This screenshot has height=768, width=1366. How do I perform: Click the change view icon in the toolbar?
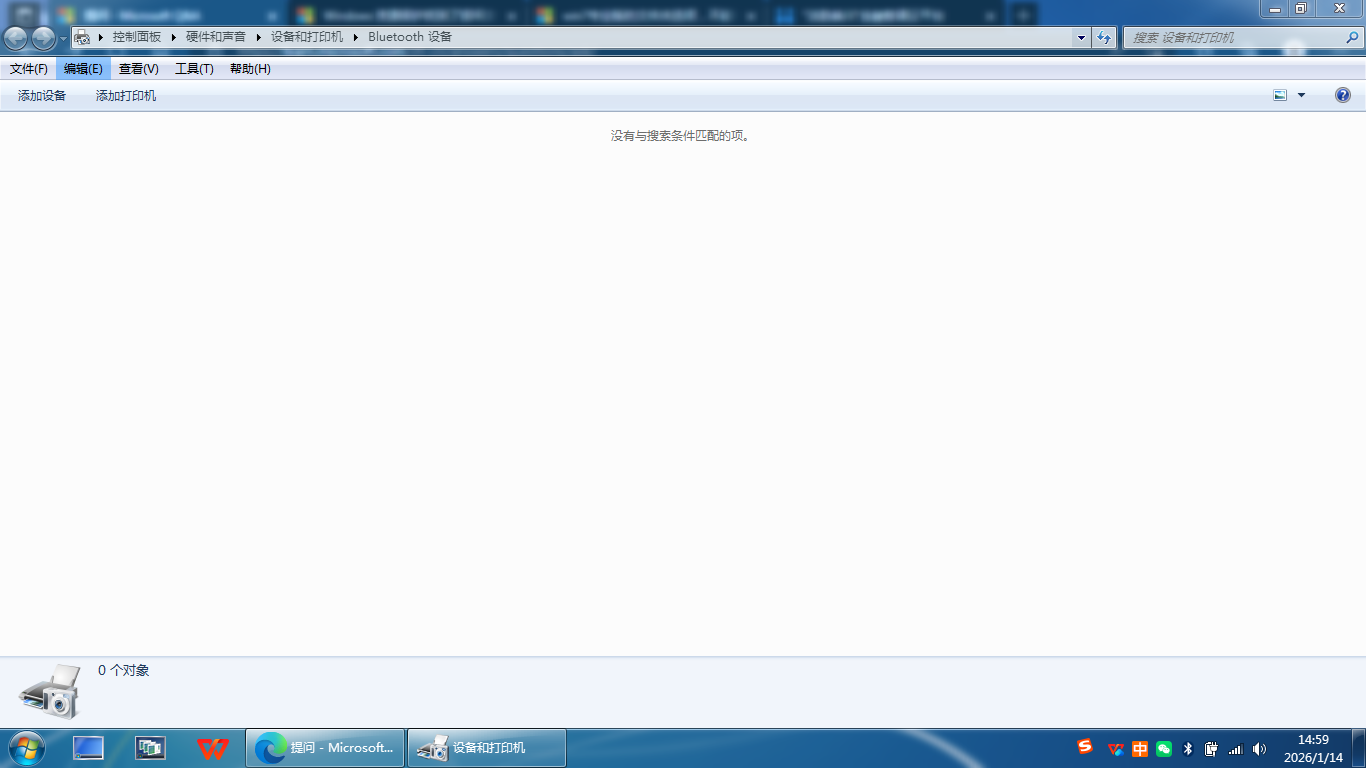click(1280, 96)
